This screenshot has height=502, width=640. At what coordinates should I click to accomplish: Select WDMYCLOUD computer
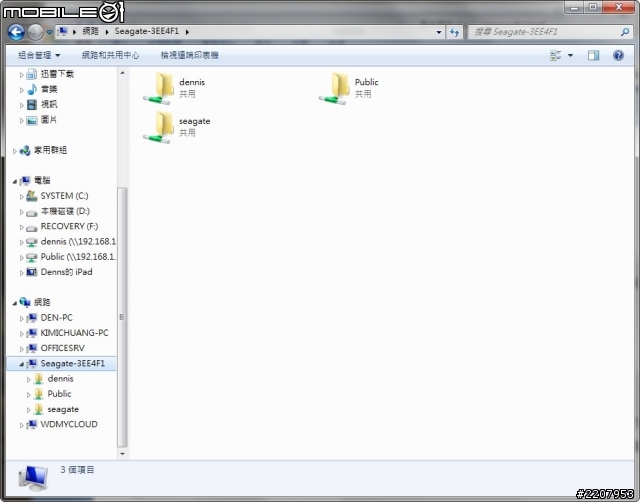point(69,424)
